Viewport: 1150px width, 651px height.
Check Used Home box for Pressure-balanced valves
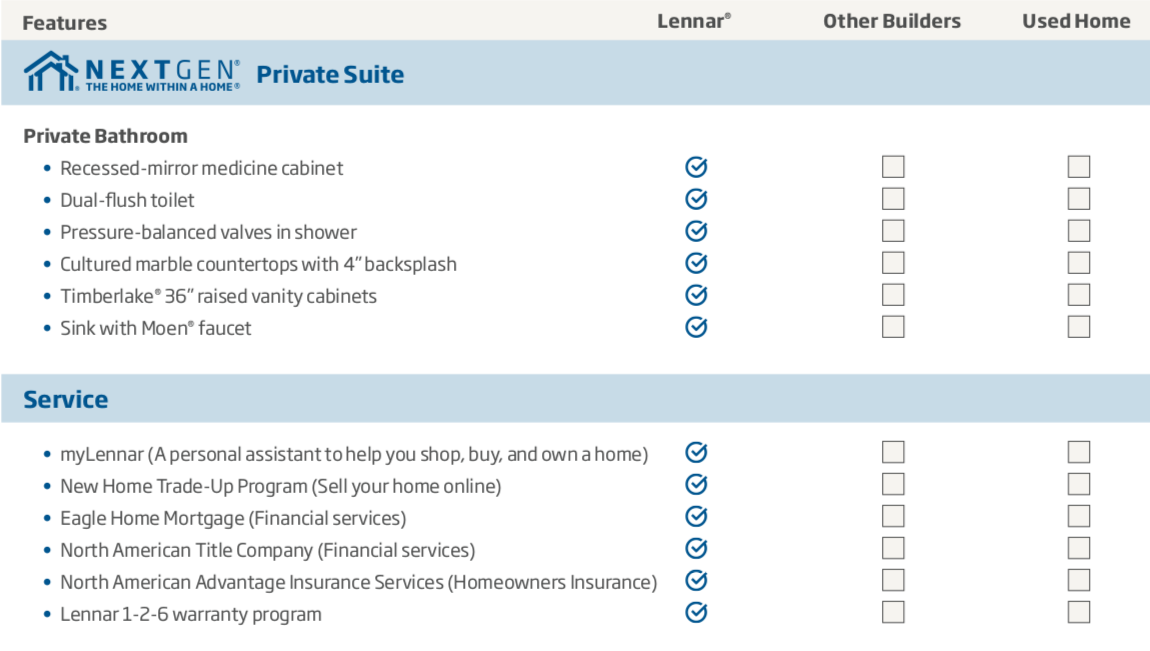1078,231
